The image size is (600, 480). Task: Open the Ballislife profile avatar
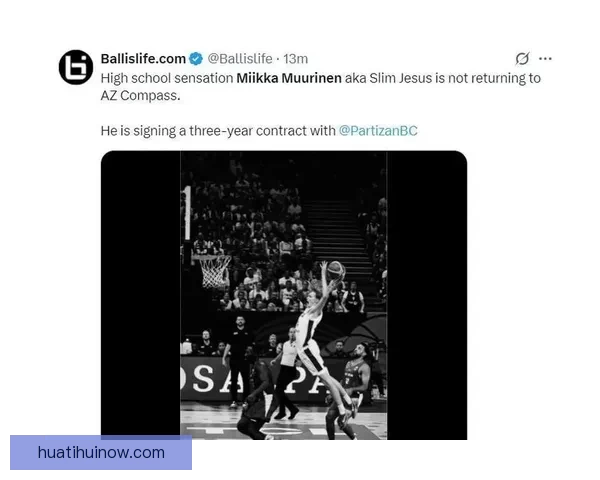point(76,67)
